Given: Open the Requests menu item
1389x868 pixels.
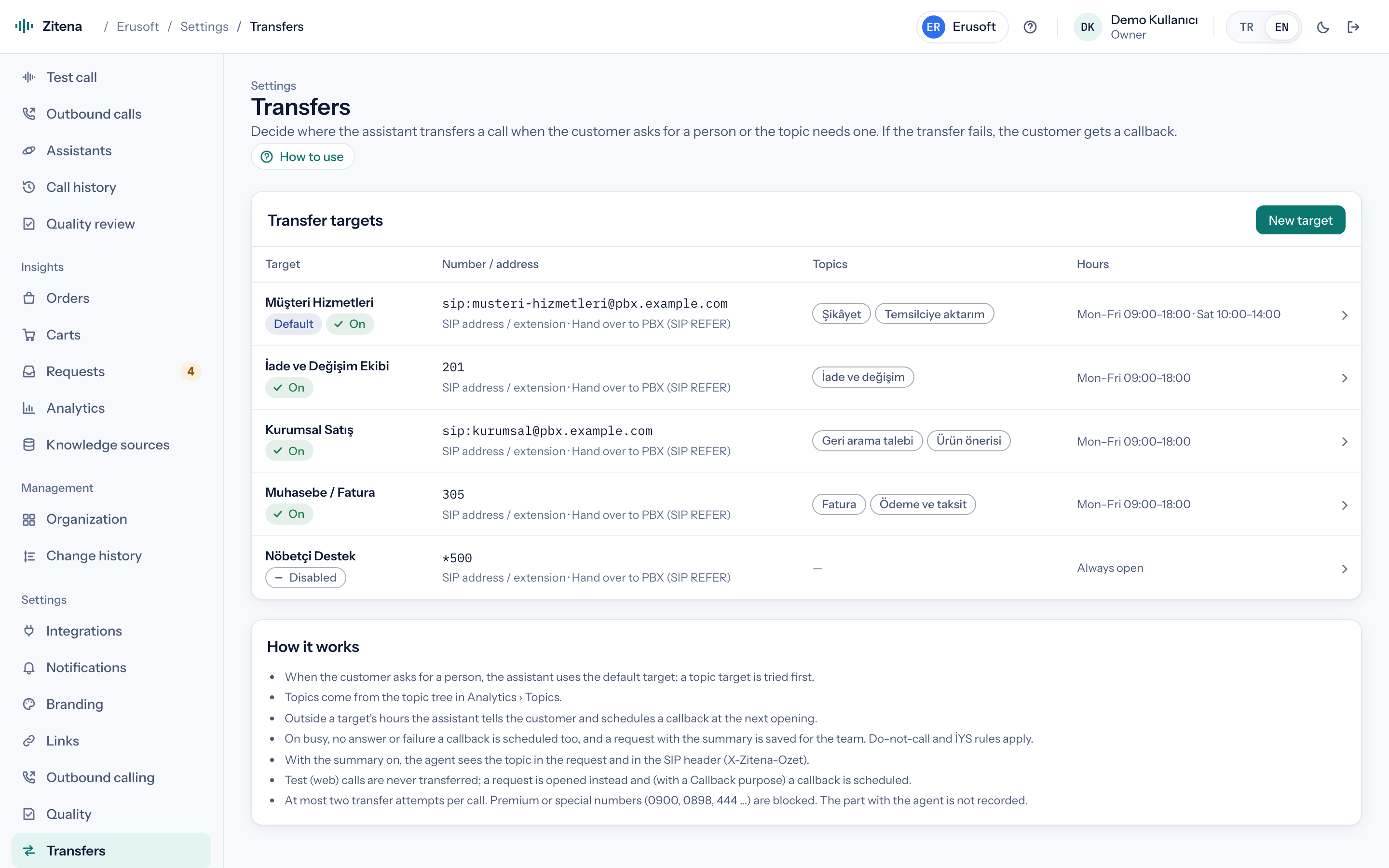Looking at the screenshot, I should point(111,371).
